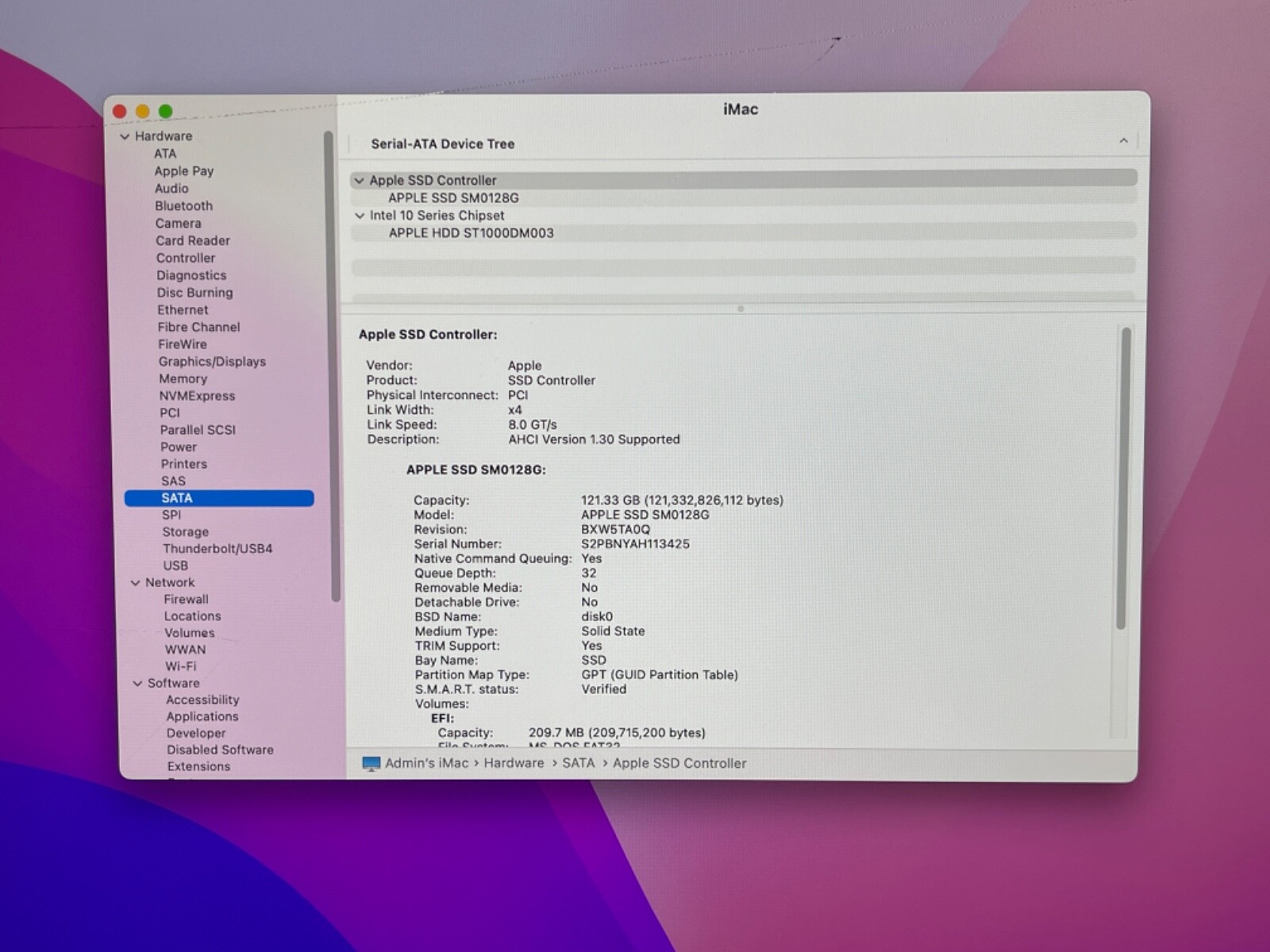
Task: Open the Controller hardware entry
Action: pyautogui.click(x=185, y=259)
